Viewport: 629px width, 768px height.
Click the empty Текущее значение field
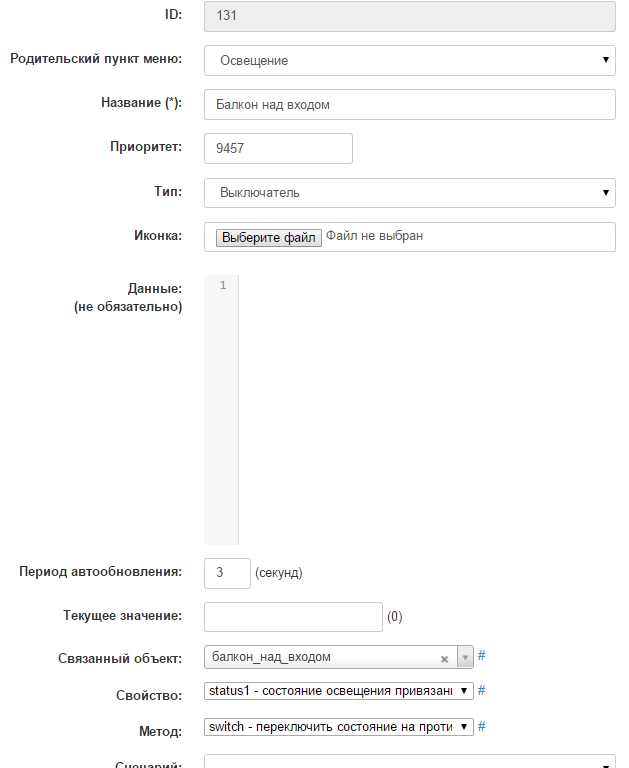(x=293, y=617)
